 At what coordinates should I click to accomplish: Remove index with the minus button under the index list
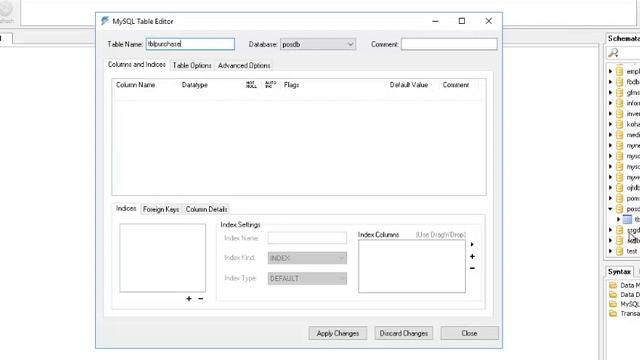pos(201,299)
